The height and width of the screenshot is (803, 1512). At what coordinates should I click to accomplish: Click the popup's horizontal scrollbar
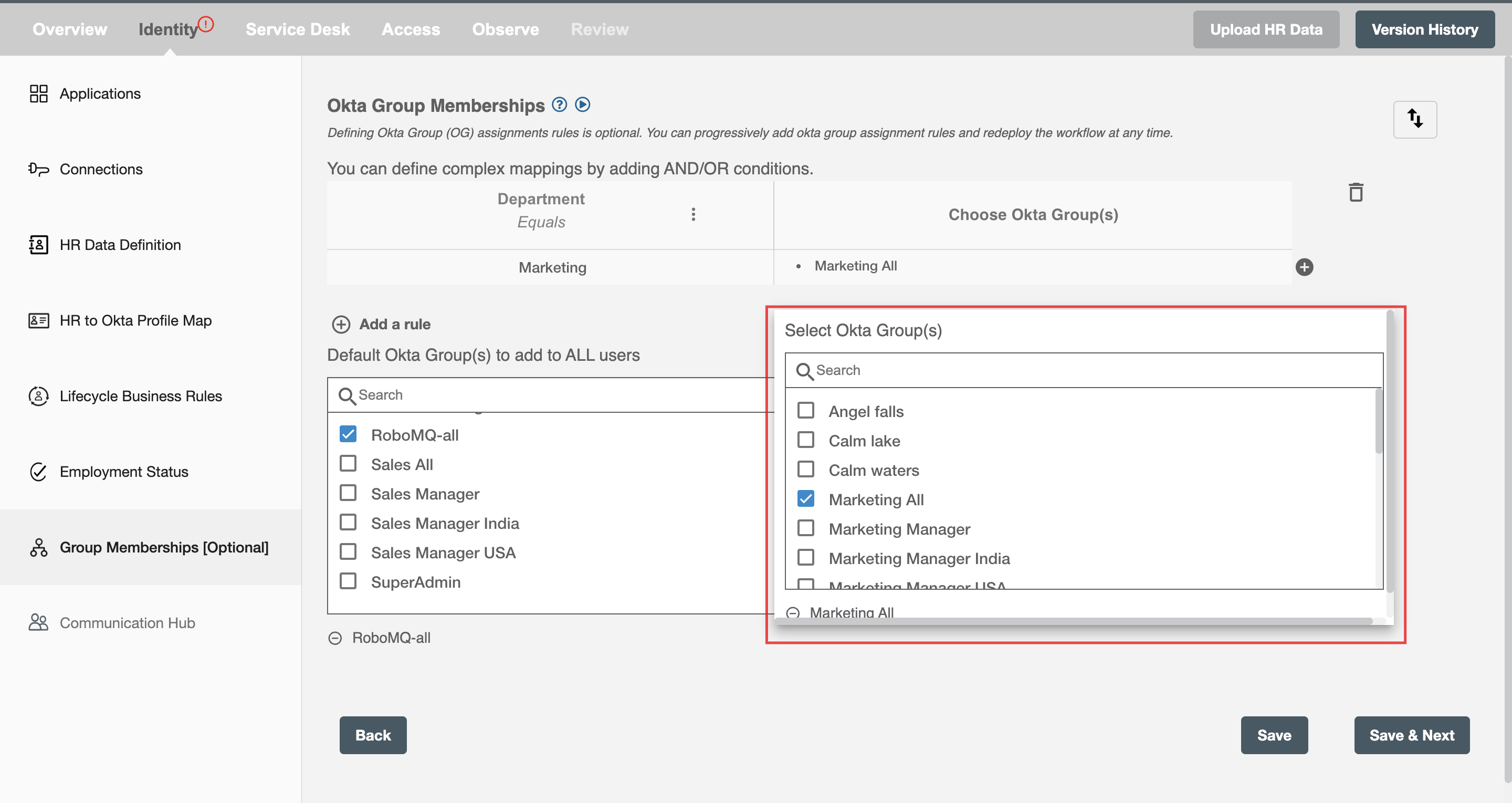tap(1074, 621)
